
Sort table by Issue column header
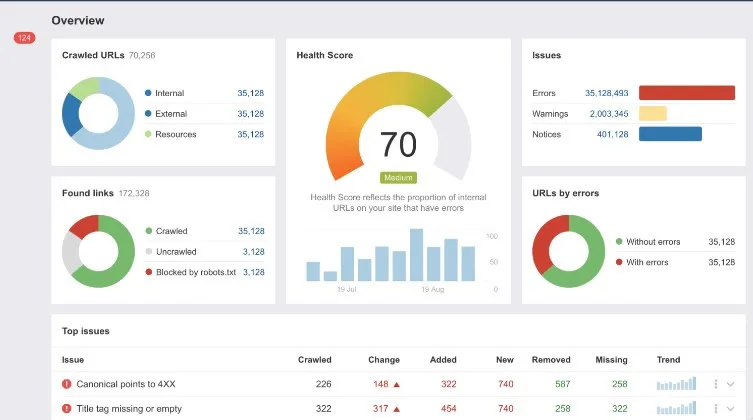[x=73, y=360]
